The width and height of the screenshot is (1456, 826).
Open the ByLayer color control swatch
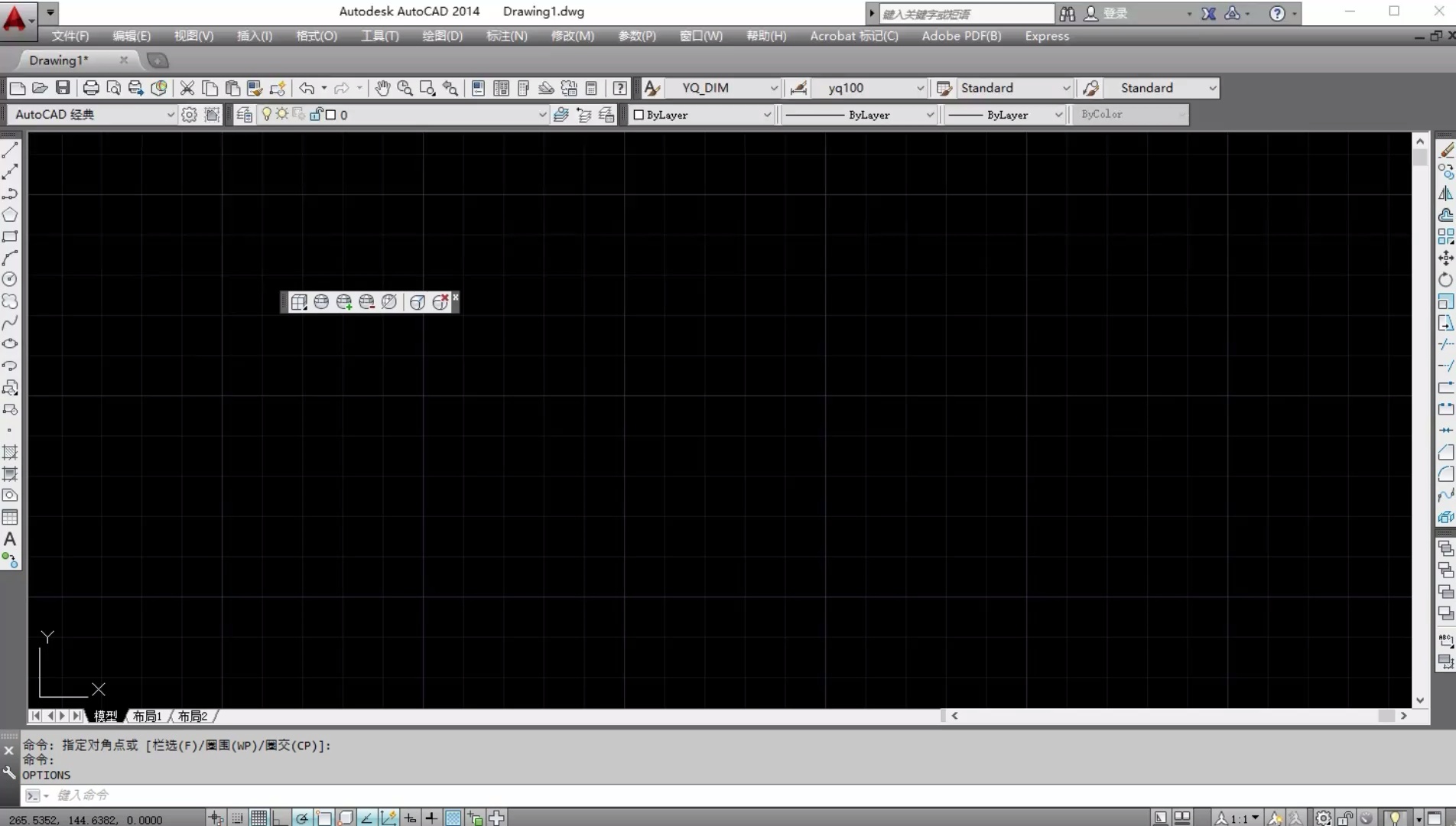pyautogui.click(x=700, y=115)
